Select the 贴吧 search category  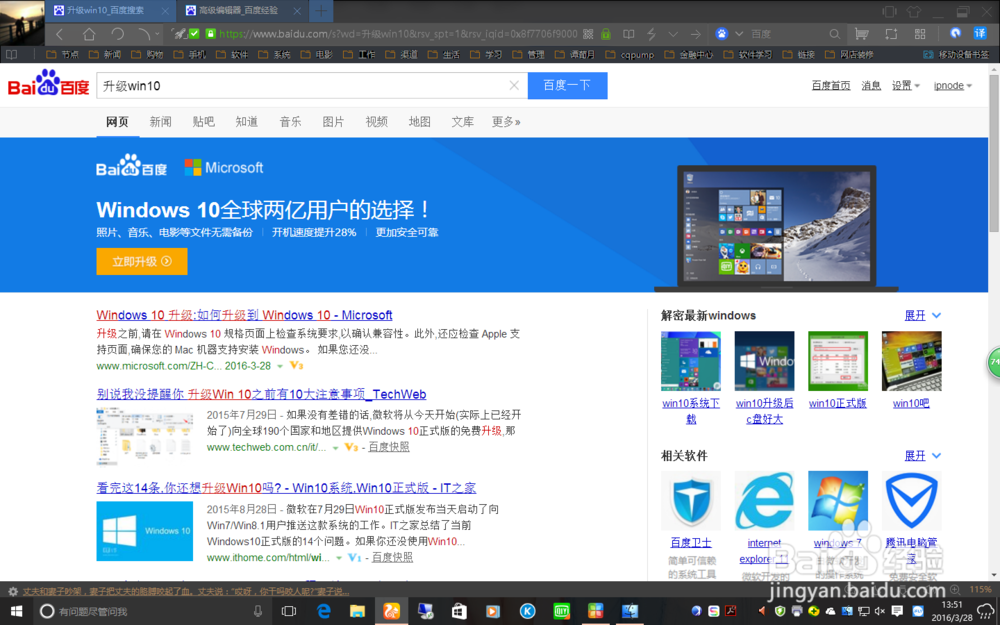(203, 121)
